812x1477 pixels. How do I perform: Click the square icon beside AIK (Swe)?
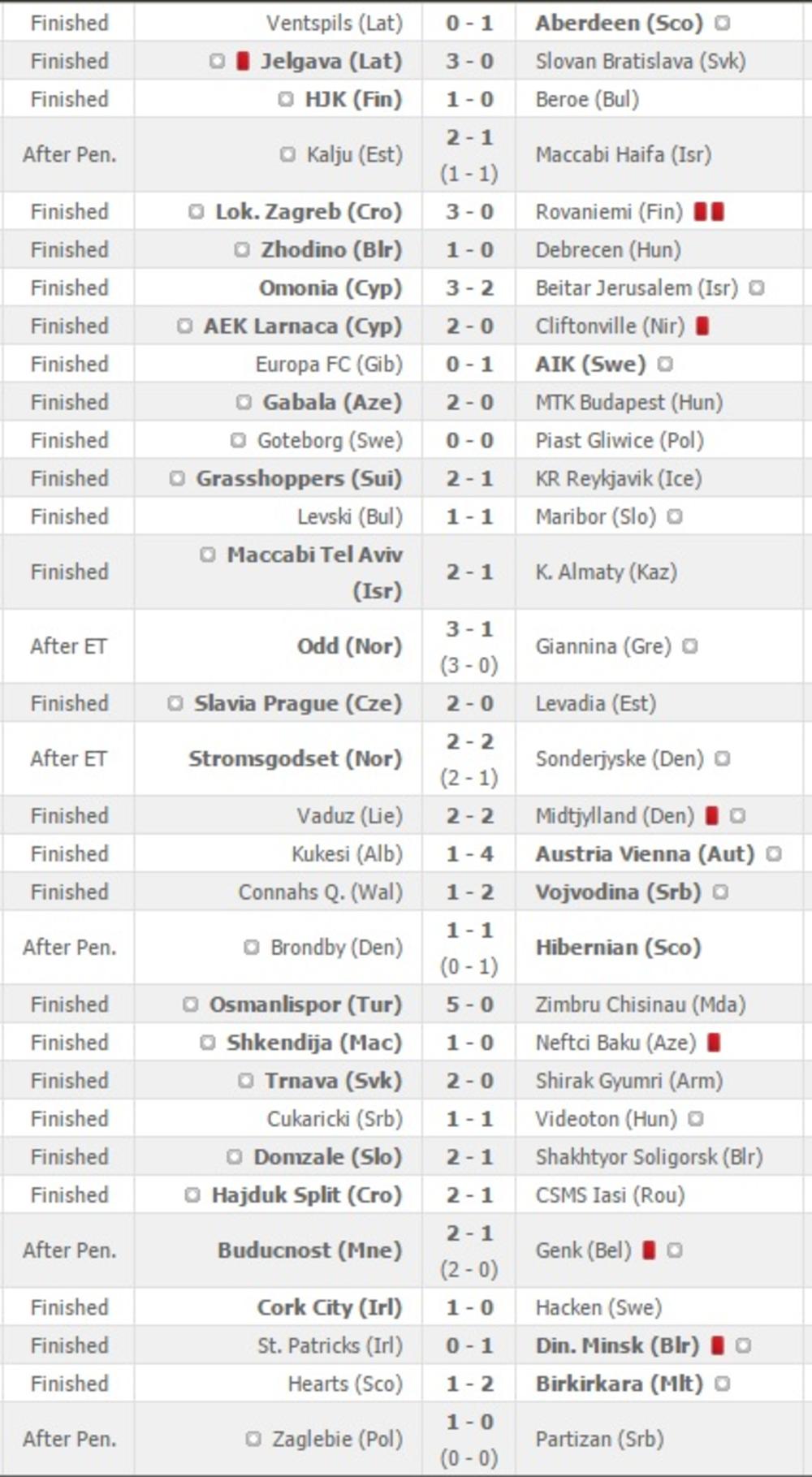pyautogui.click(x=665, y=365)
